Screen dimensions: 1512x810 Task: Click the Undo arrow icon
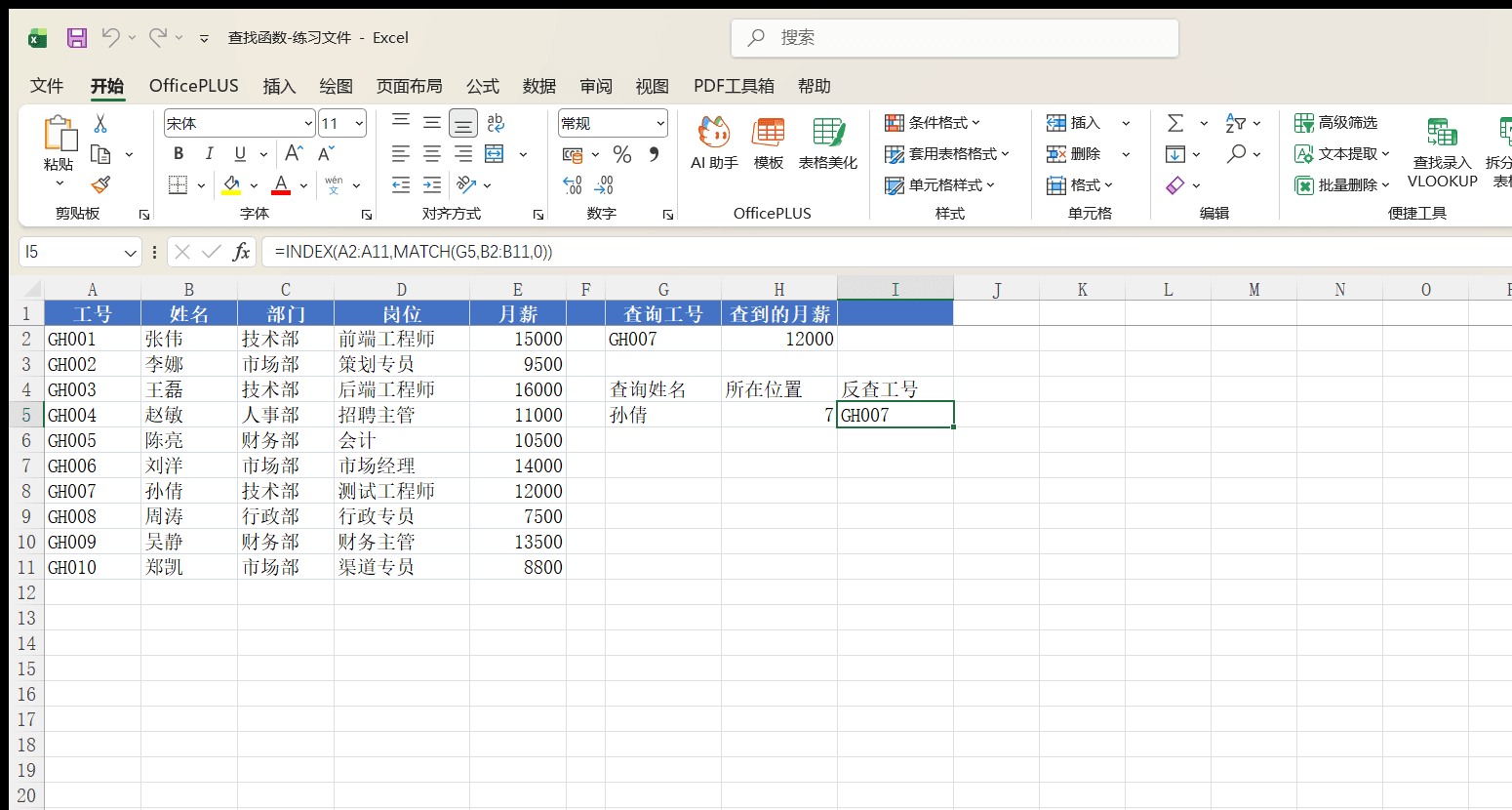click(110, 38)
